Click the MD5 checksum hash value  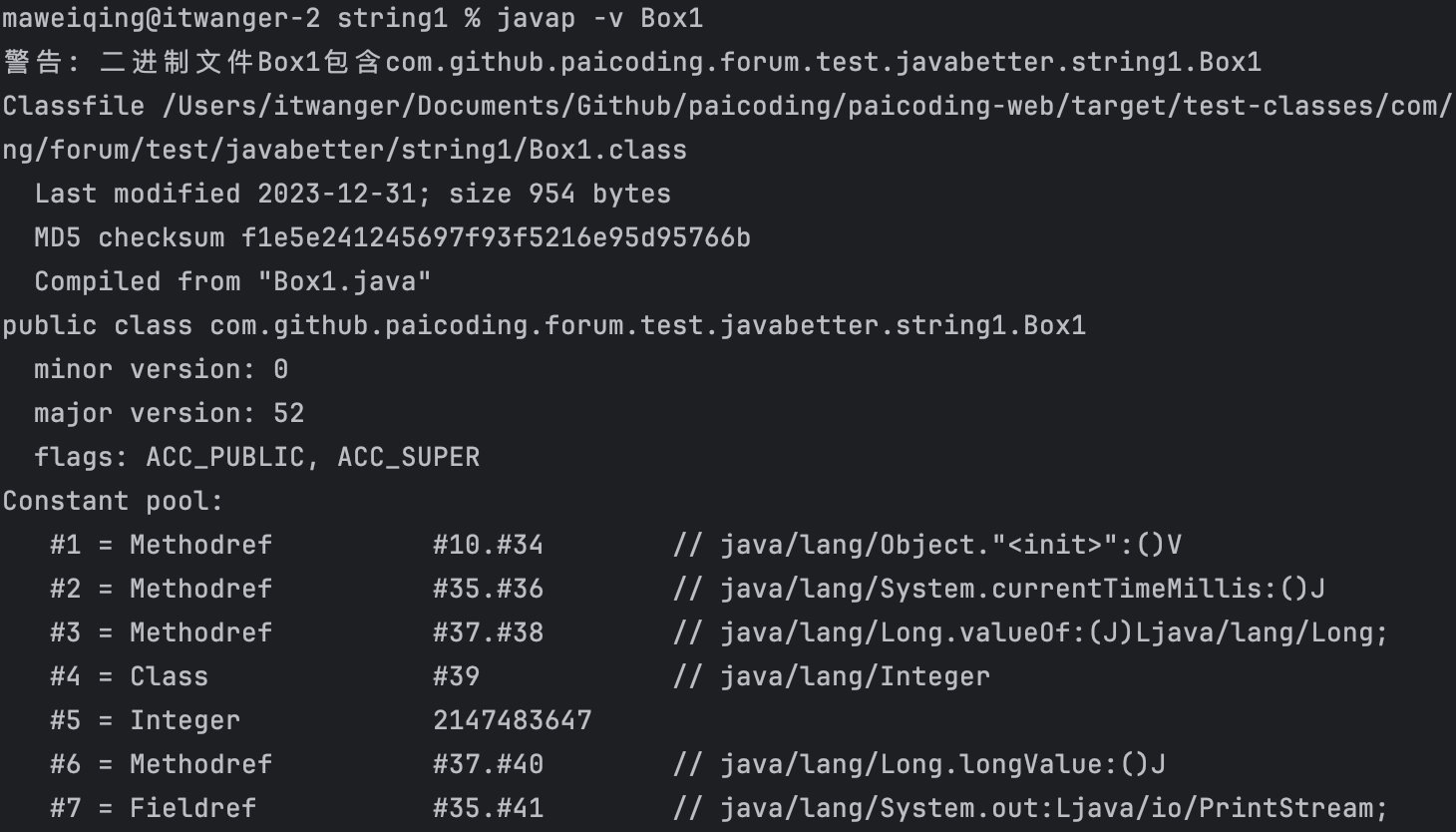pos(496,237)
